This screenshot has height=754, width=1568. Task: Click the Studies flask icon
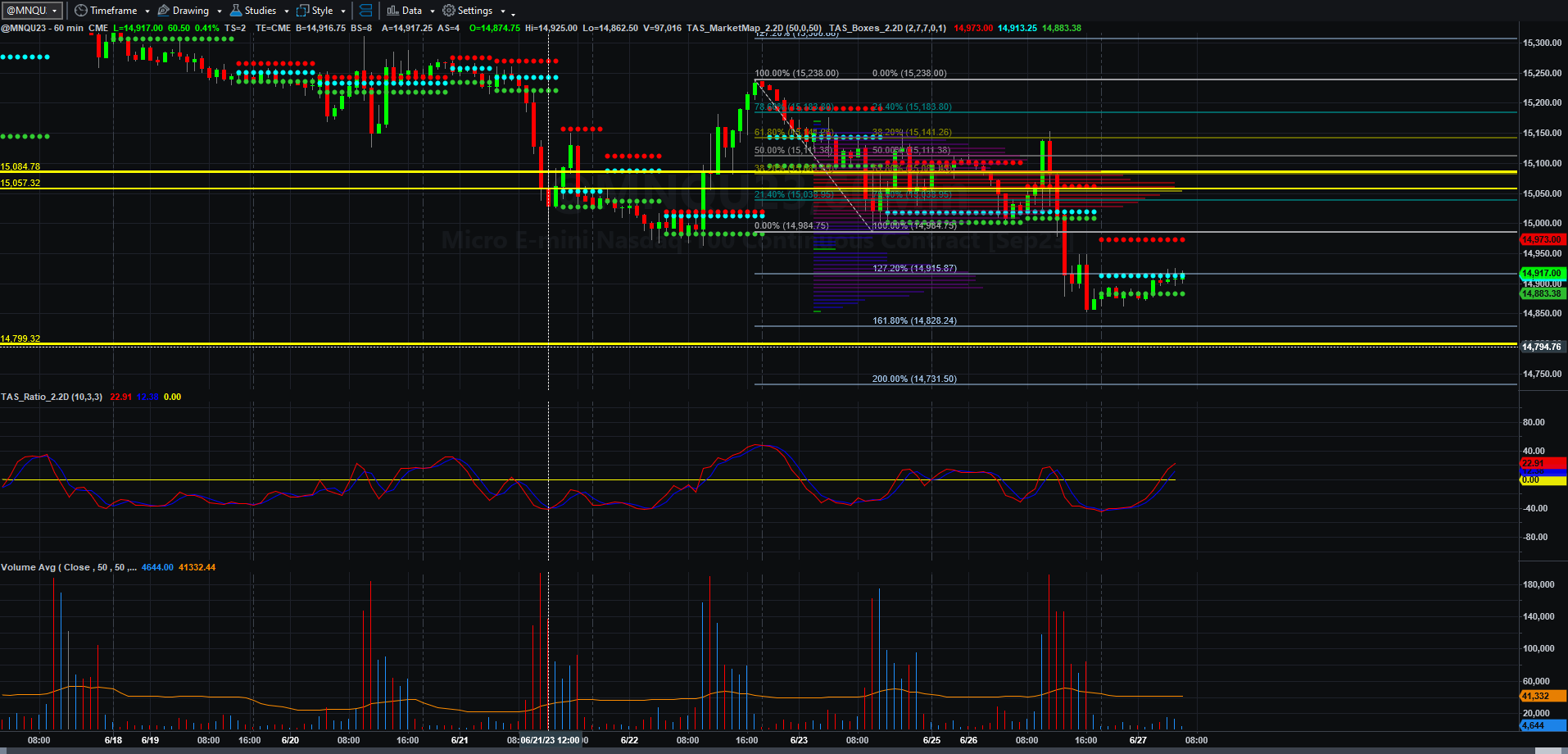[236, 11]
